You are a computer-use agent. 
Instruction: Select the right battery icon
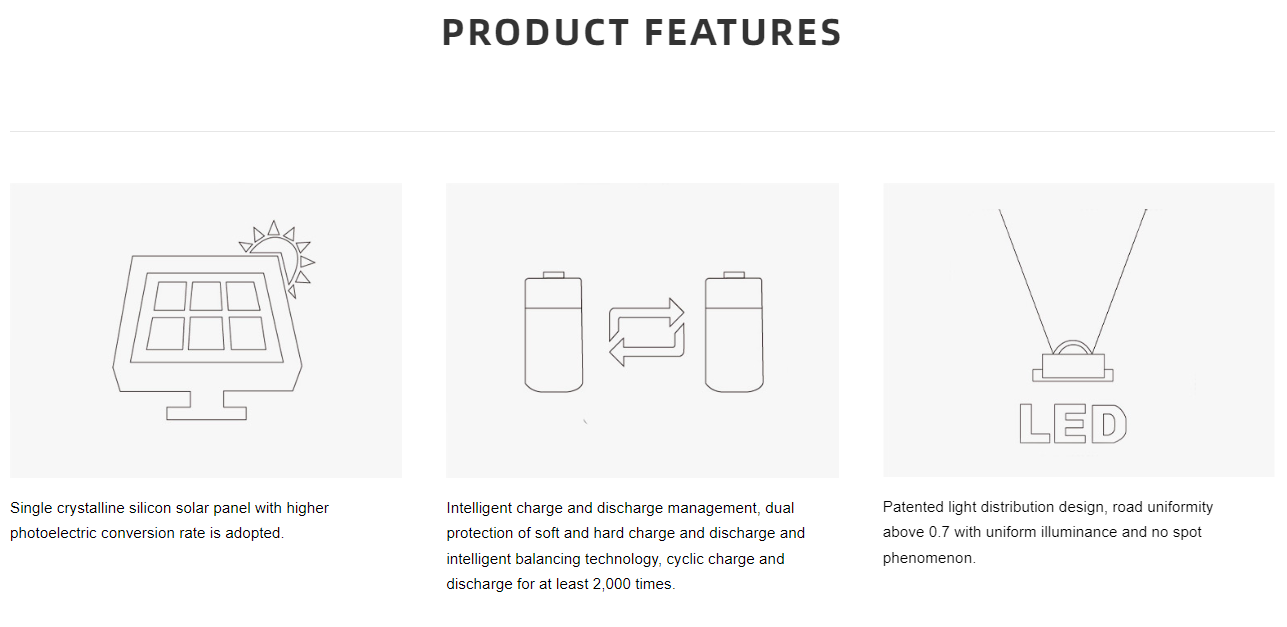(734, 331)
